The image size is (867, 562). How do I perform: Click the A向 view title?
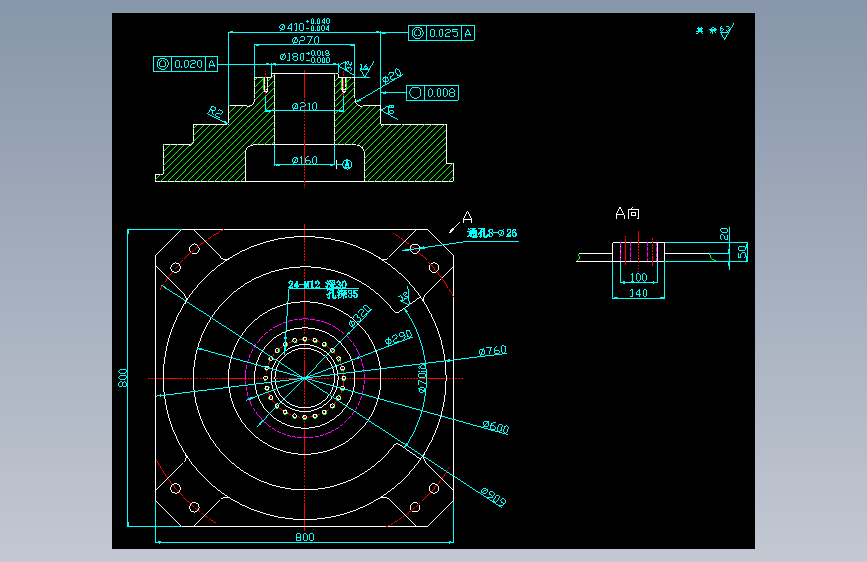pyautogui.click(x=627, y=214)
